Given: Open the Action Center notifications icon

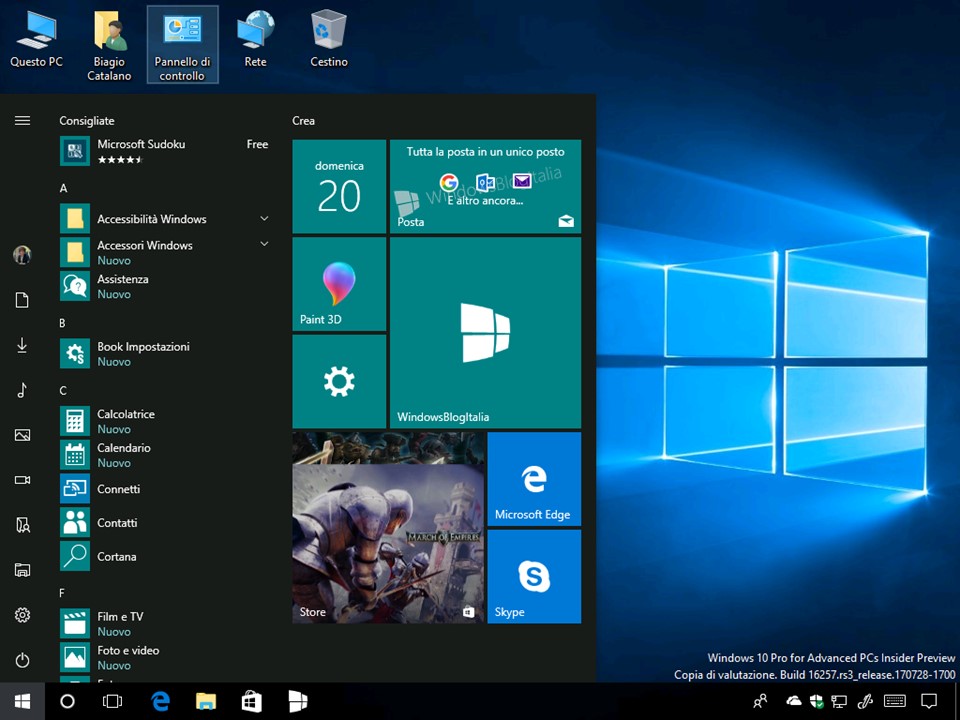Looking at the screenshot, I should 929,701.
